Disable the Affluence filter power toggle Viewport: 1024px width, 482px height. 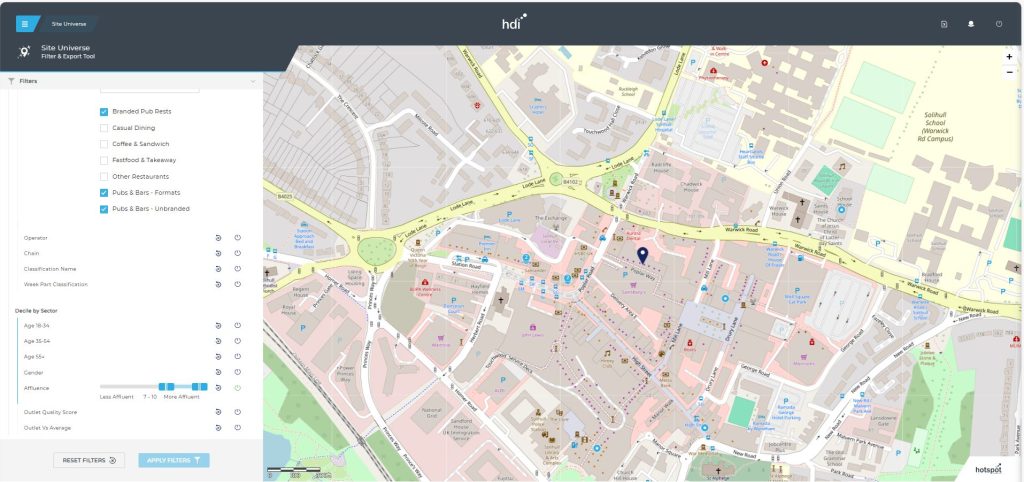[x=237, y=387]
